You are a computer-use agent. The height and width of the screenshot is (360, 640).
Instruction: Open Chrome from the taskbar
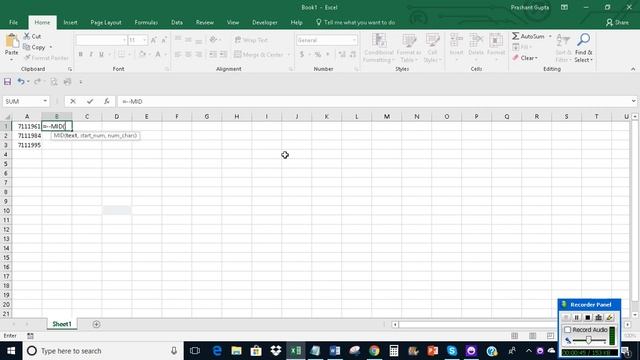click(374, 351)
